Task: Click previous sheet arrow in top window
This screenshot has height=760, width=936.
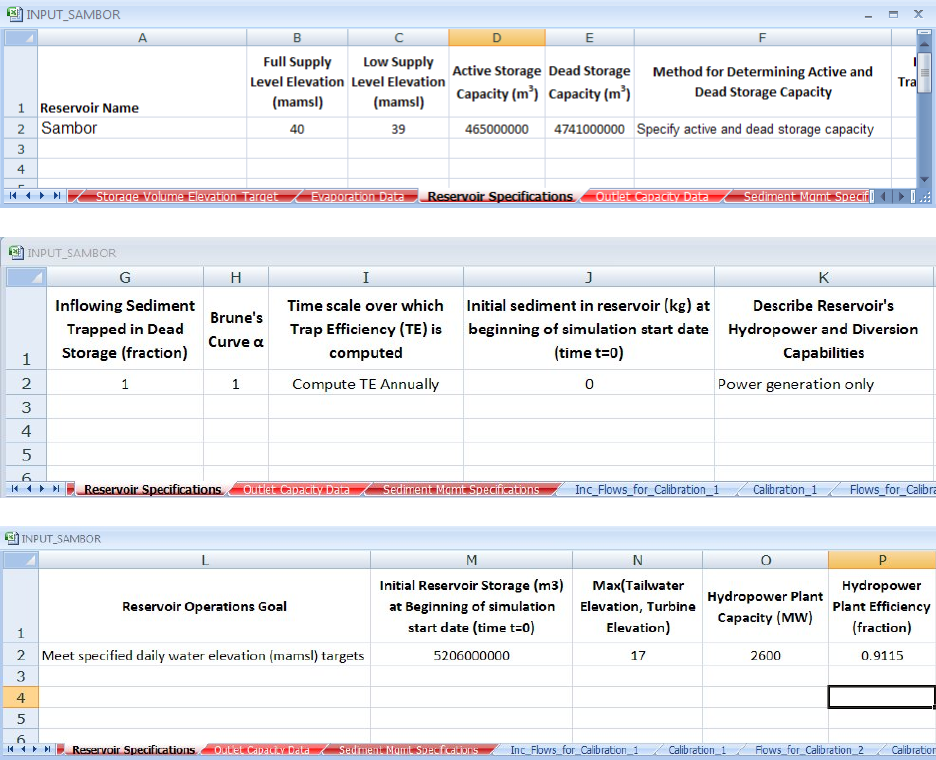Action: click(x=27, y=195)
